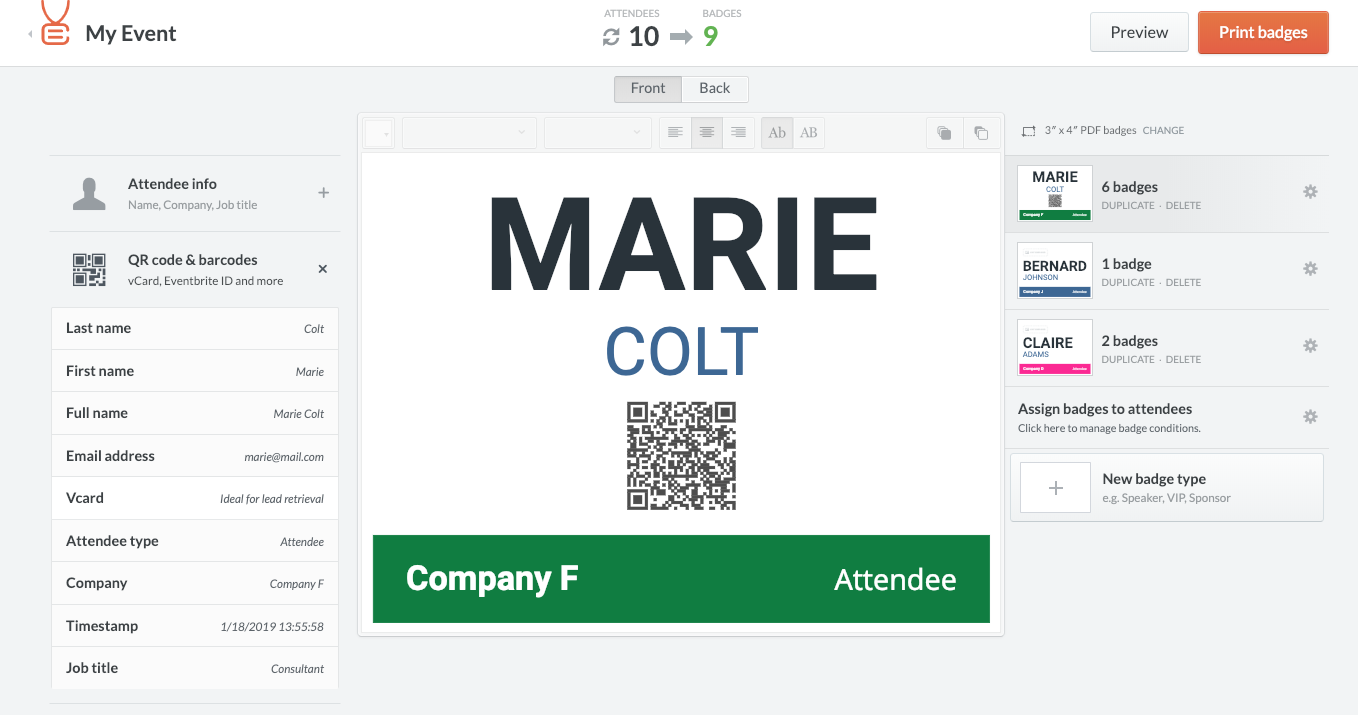This screenshot has height=715, width=1358.
Task: Click the attendees sync refresh icon
Action: 611,37
